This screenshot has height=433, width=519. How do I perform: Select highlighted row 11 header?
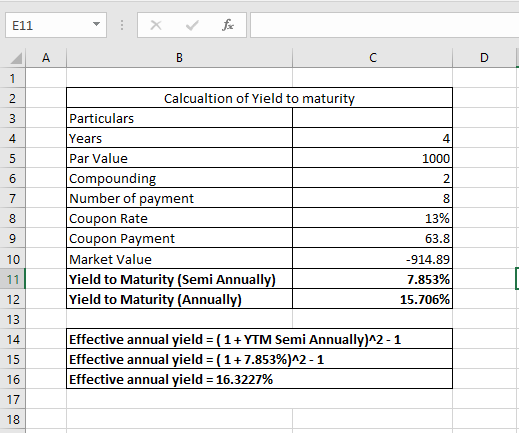tap(13, 279)
